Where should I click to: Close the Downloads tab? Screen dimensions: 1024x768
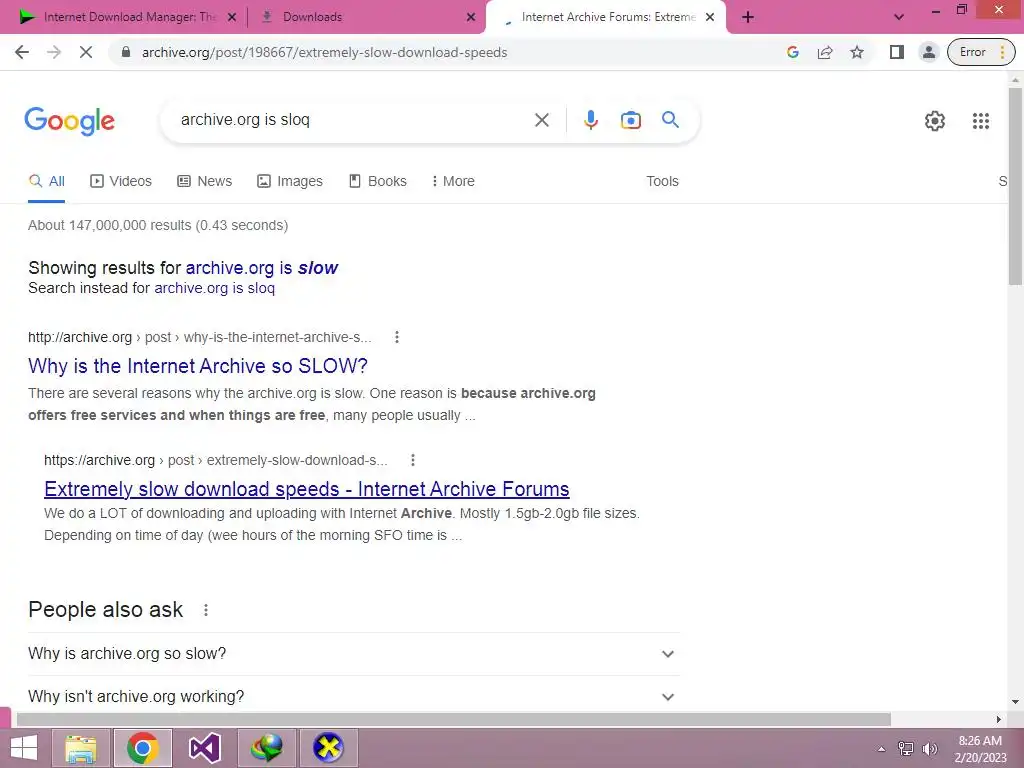coord(471,18)
